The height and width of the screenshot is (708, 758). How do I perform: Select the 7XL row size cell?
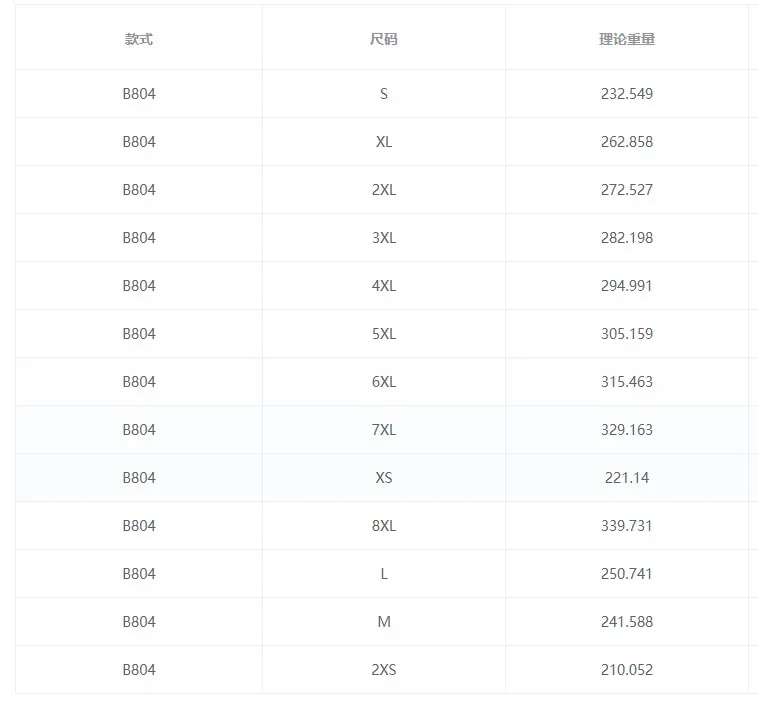(x=384, y=430)
